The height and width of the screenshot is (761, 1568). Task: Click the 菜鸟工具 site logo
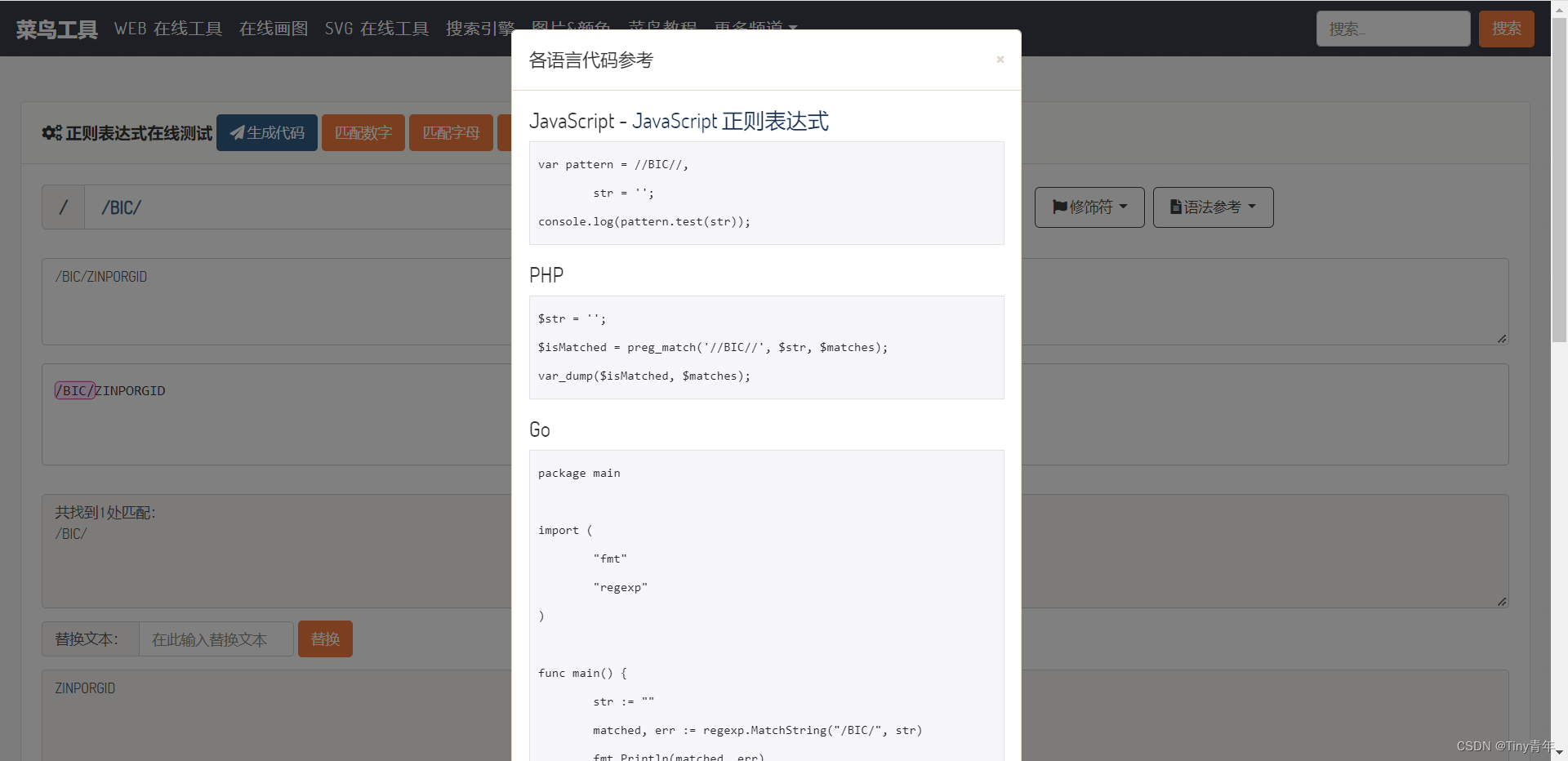coord(56,29)
